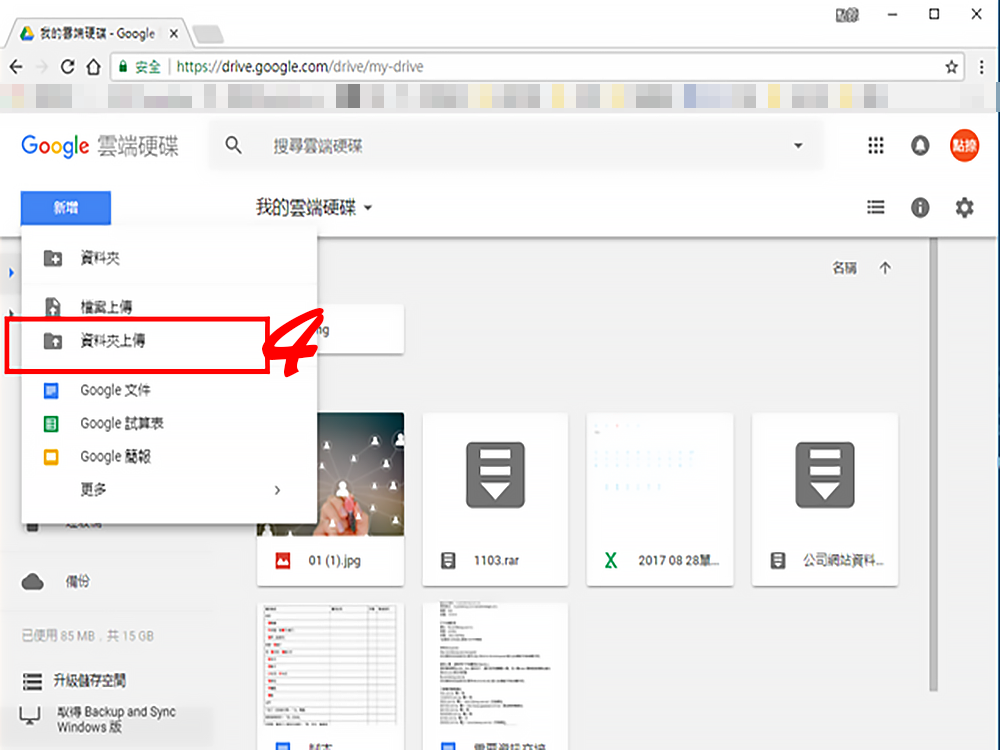The height and width of the screenshot is (750, 1000).
Task: Select the 我的雲端硬碟 browser tab
Action: tap(96, 34)
